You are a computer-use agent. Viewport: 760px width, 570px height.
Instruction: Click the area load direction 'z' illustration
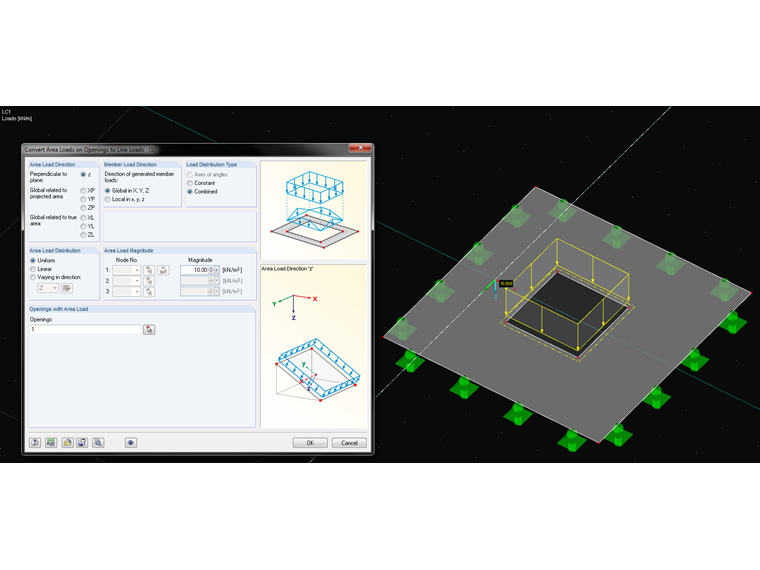[314, 346]
